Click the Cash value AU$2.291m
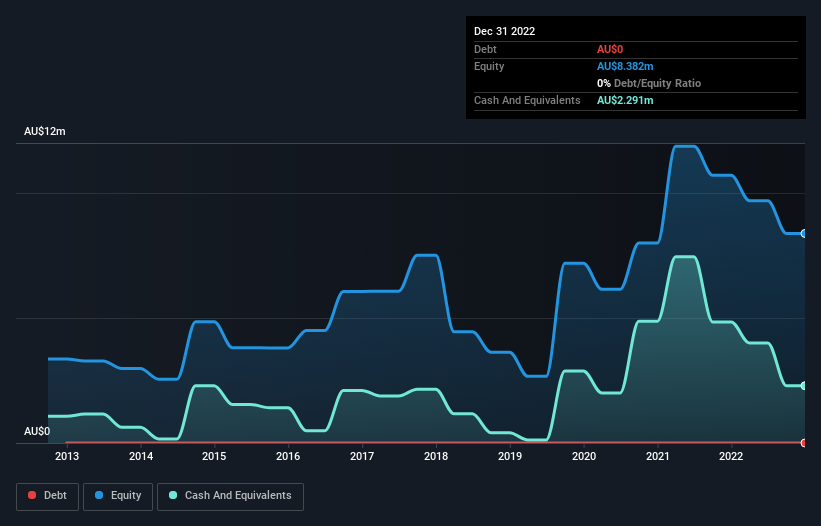The image size is (821, 526). coord(625,100)
